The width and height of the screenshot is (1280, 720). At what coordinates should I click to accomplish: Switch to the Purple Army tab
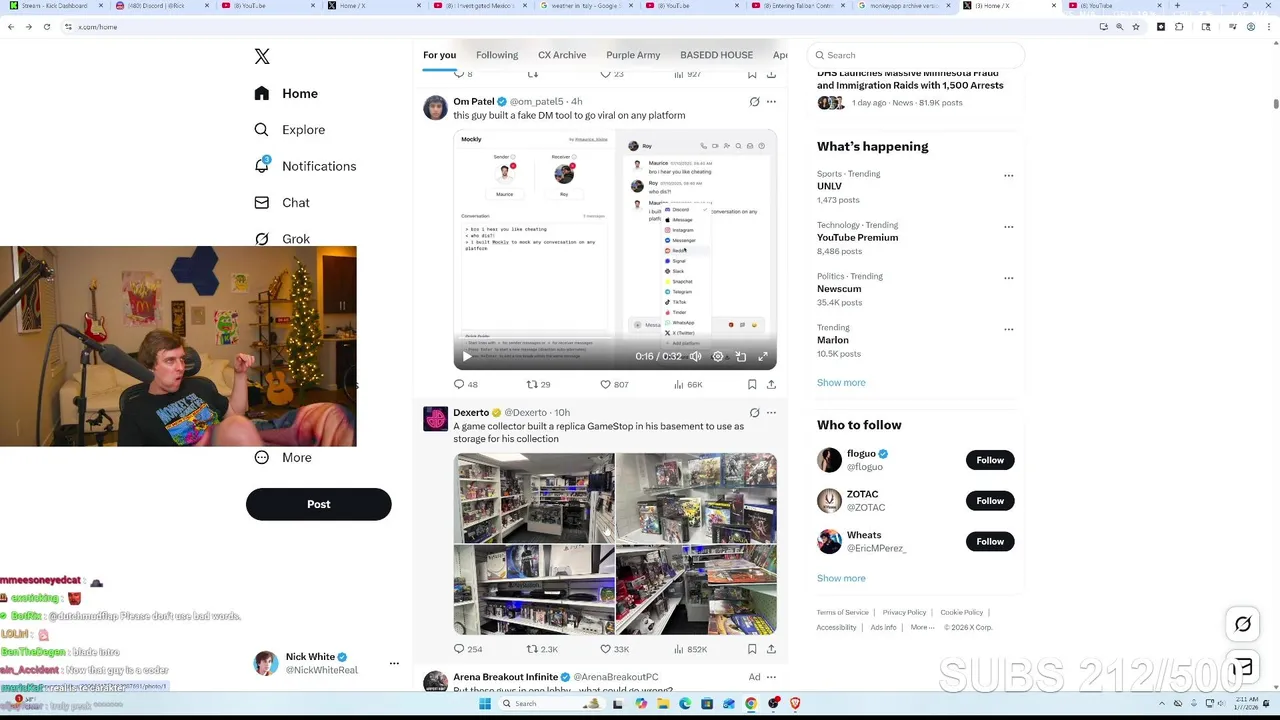coord(633,55)
